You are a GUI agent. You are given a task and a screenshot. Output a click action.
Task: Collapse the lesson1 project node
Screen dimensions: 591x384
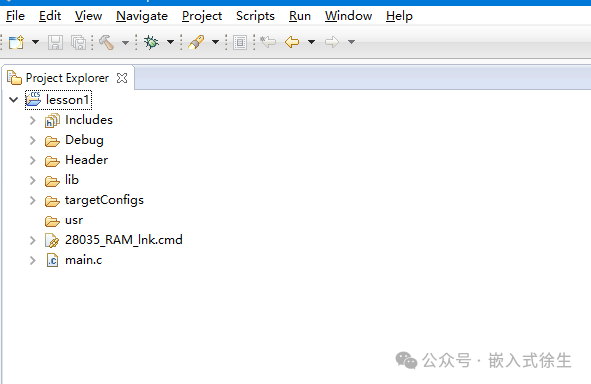14,100
